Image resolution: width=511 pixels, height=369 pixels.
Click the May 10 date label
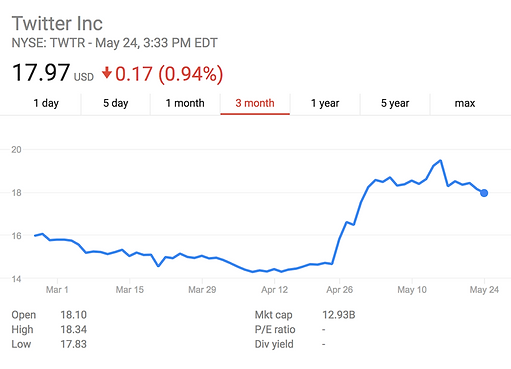(x=412, y=290)
